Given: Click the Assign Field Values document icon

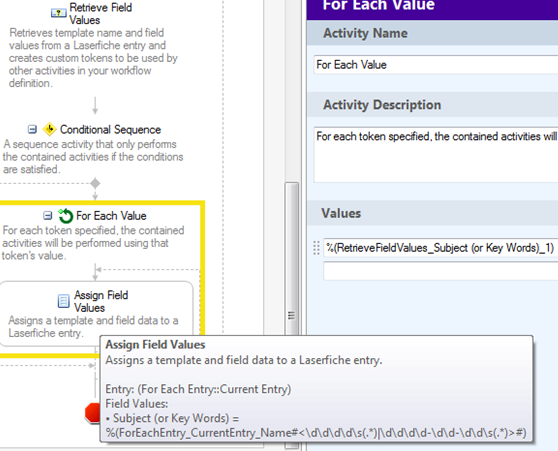Looking at the screenshot, I should pyautogui.click(x=63, y=301).
